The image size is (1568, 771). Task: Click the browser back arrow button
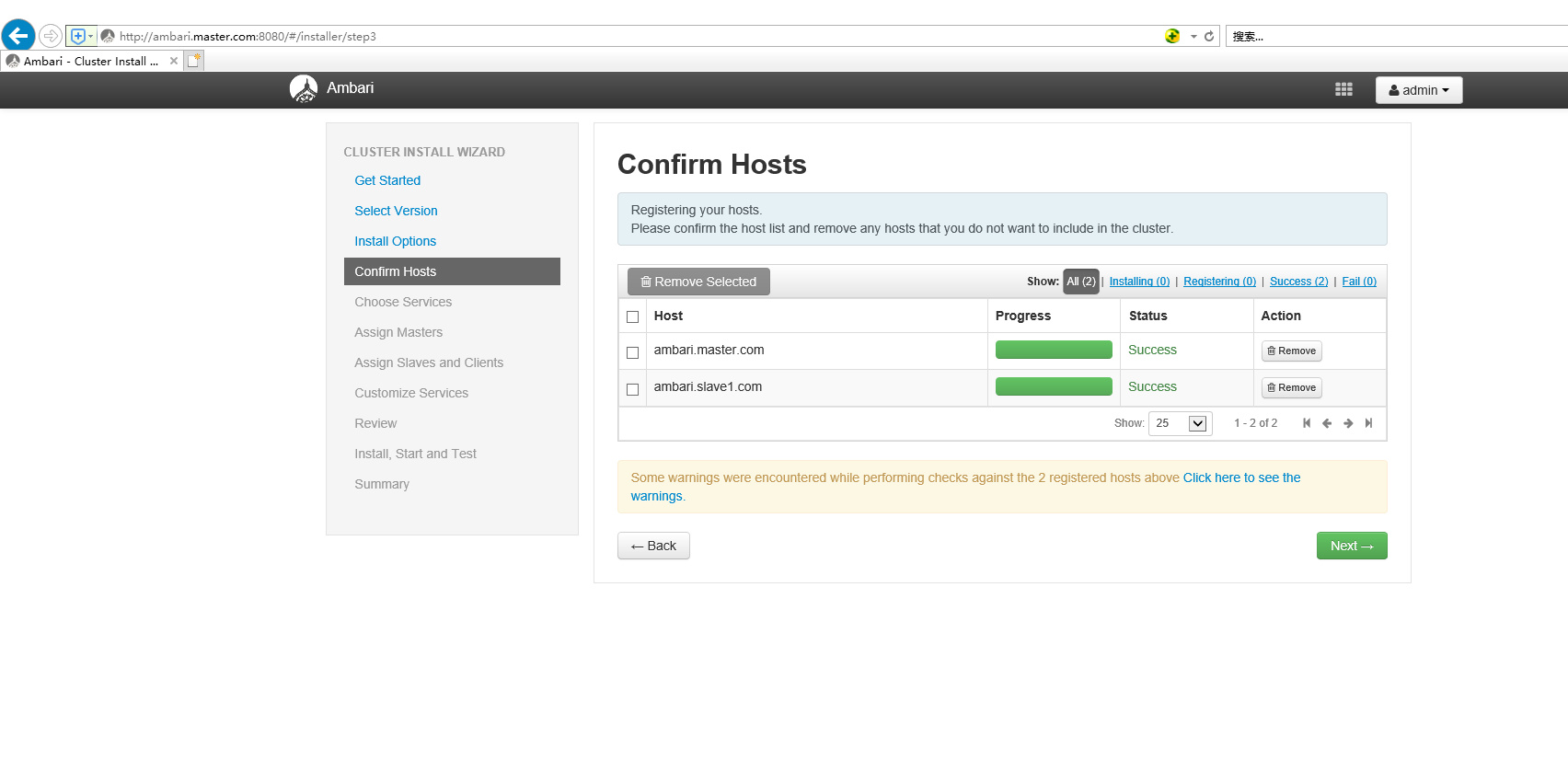click(x=18, y=36)
